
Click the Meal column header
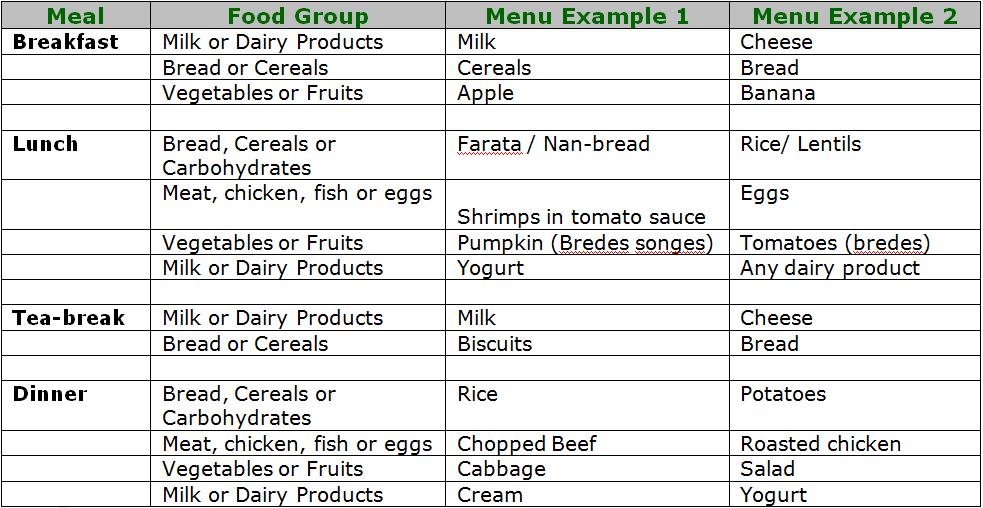pos(75,16)
